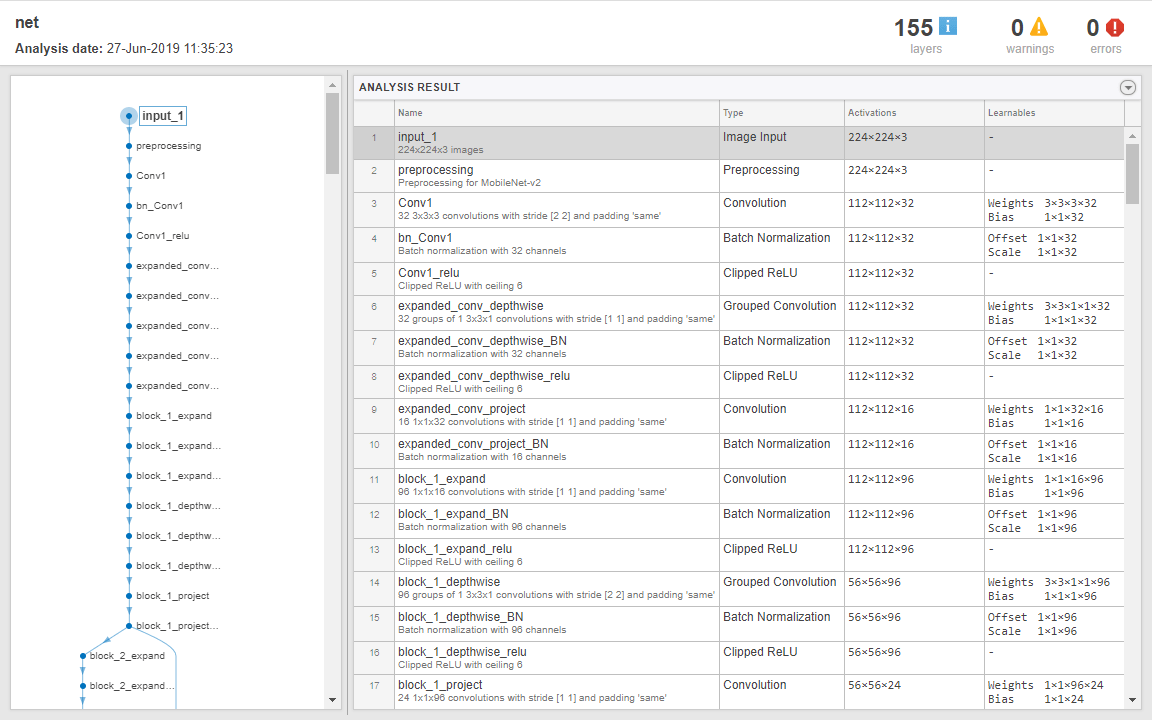Click the yellow warnings triangle icon
Screen dimensions: 1152x720
pos(1039,26)
